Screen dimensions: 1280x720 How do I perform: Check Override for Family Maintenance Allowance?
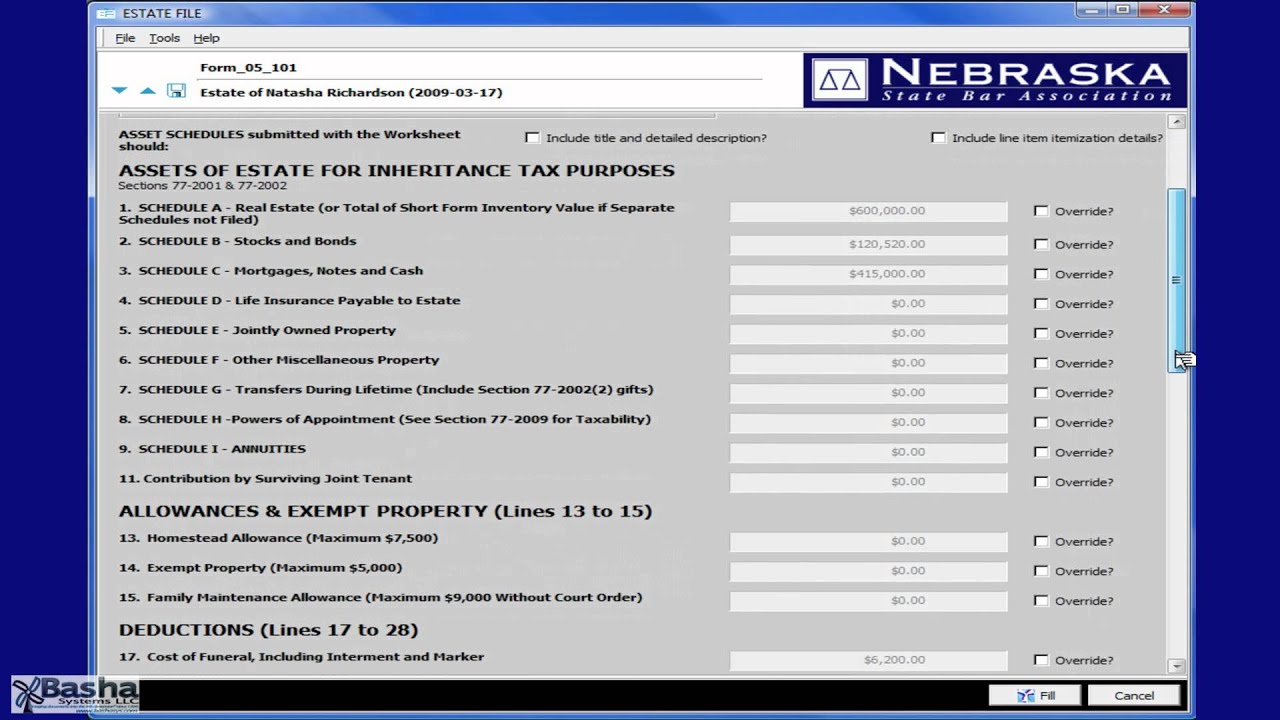pyautogui.click(x=1041, y=601)
